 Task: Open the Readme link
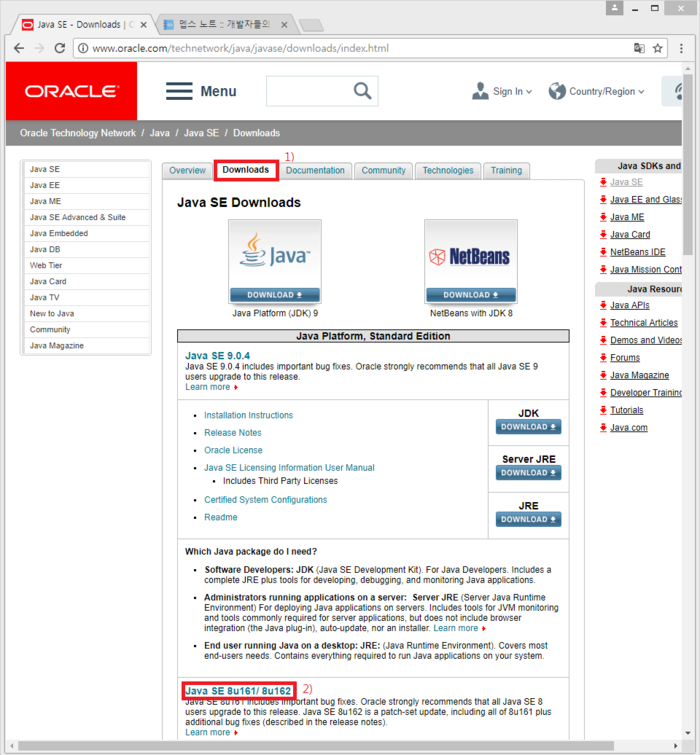click(220, 517)
